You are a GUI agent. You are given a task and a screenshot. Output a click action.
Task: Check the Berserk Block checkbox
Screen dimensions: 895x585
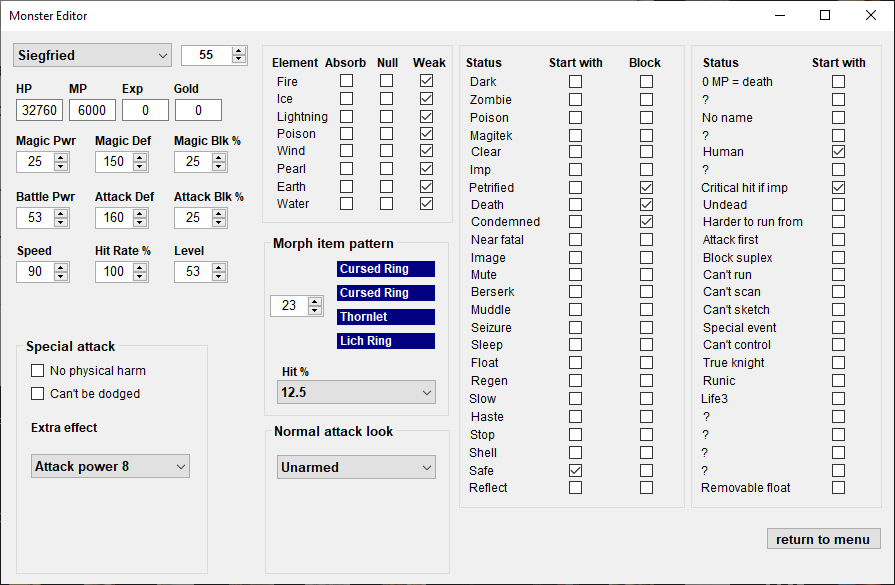(x=646, y=292)
